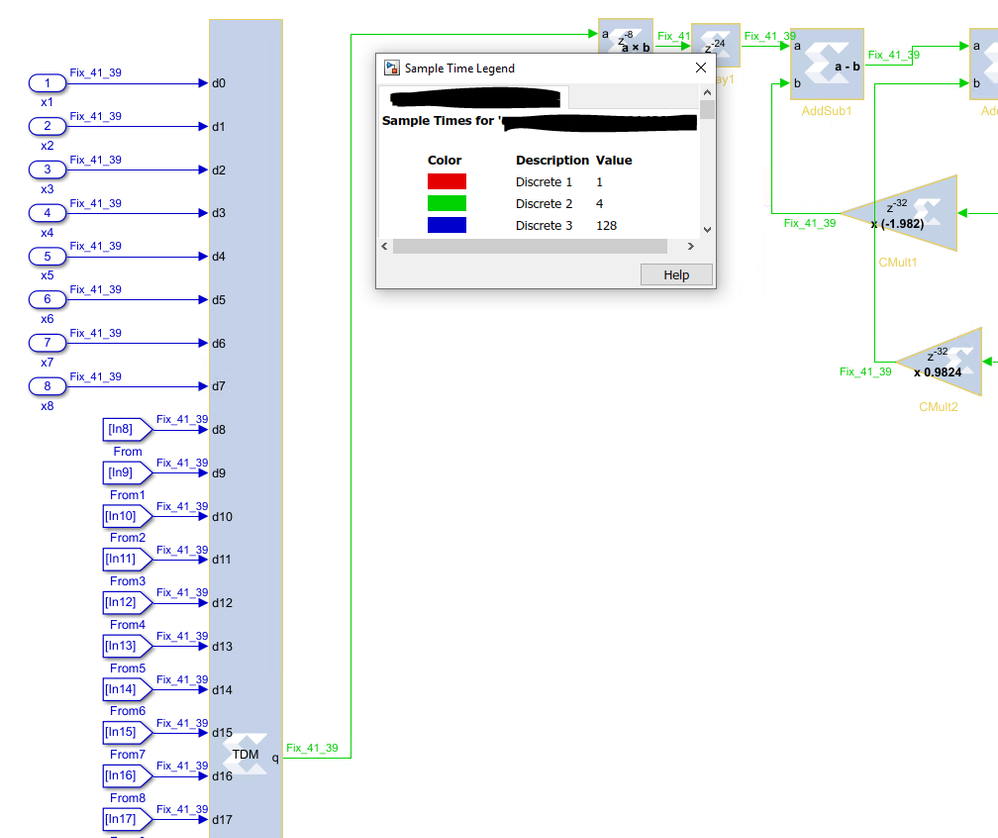Close the Sample Time Legend dialog
The width and height of the screenshot is (998, 838).
701,67
